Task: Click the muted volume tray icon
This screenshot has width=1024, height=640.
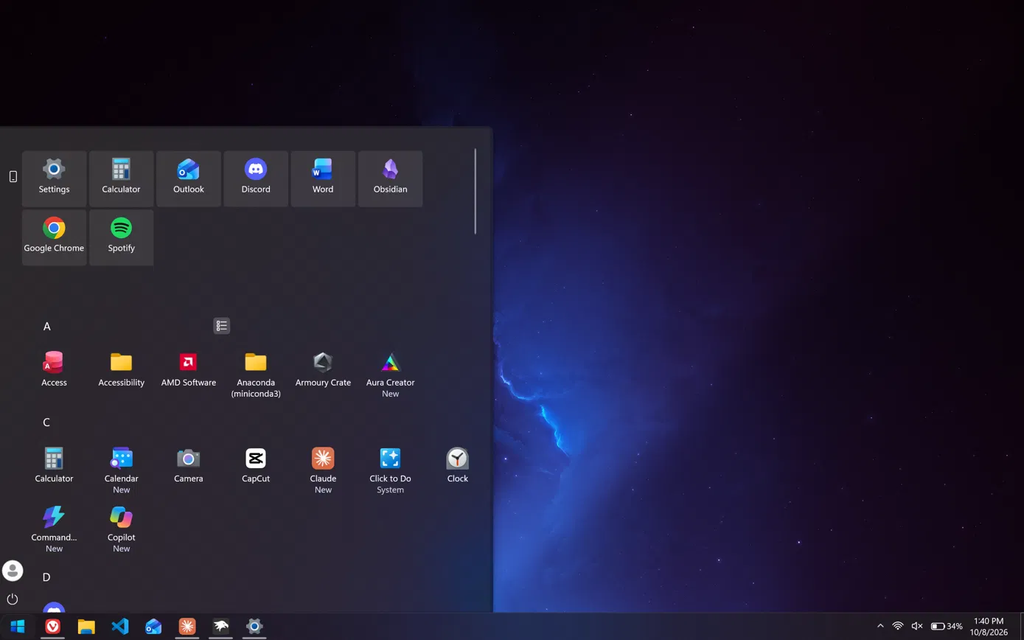Action: pos(917,626)
